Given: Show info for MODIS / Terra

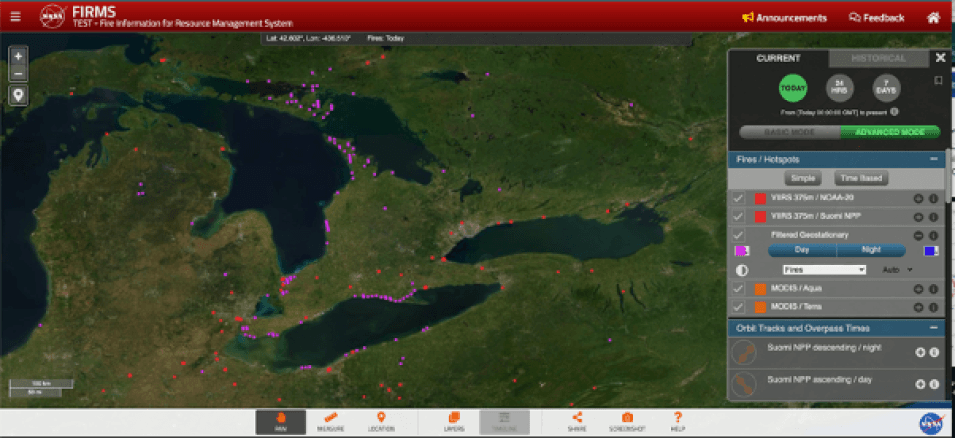Looking at the screenshot, I should tap(933, 307).
